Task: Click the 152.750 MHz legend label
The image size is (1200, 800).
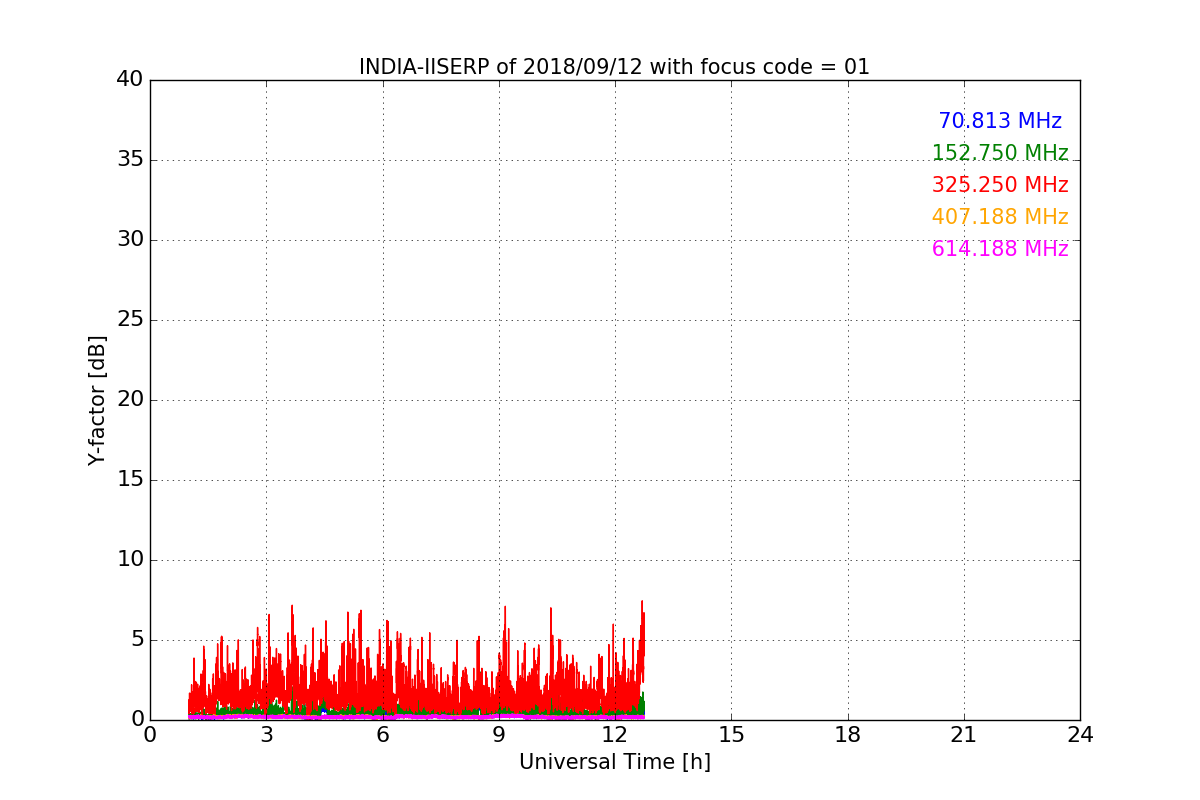Action: [x=1000, y=153]
